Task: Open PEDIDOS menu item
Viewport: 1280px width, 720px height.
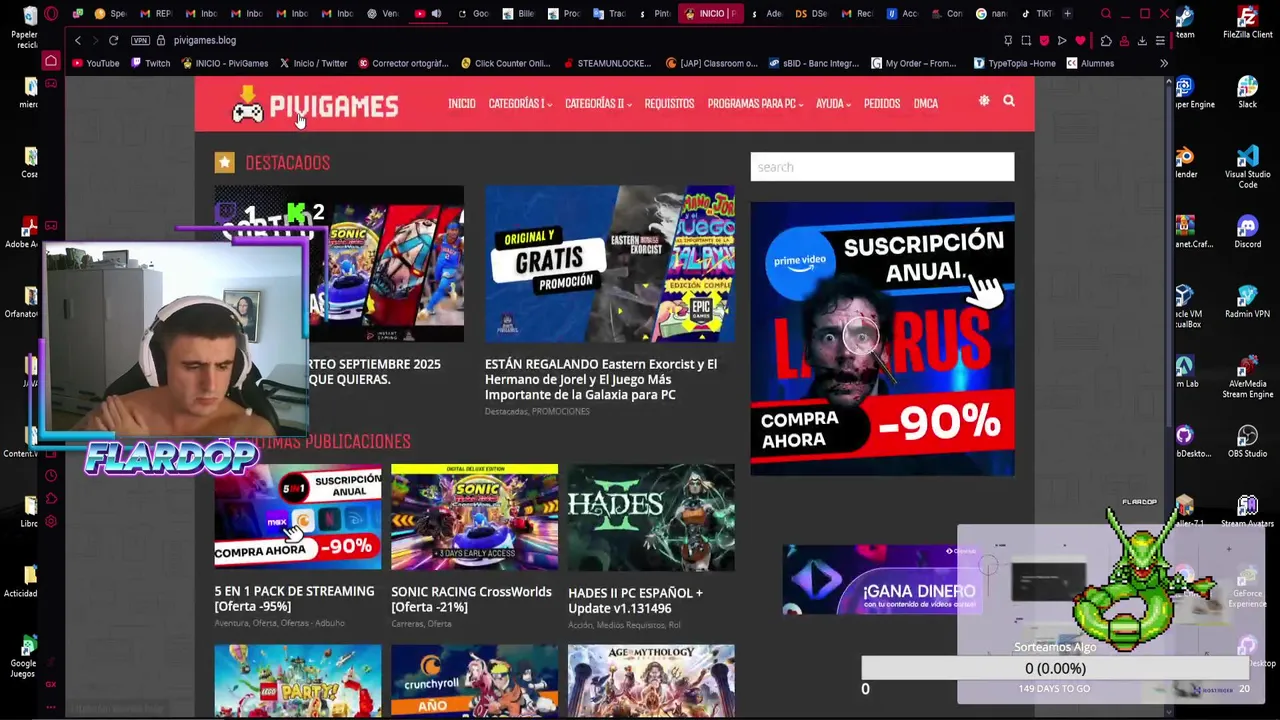Action: click(x=882, y=104)
